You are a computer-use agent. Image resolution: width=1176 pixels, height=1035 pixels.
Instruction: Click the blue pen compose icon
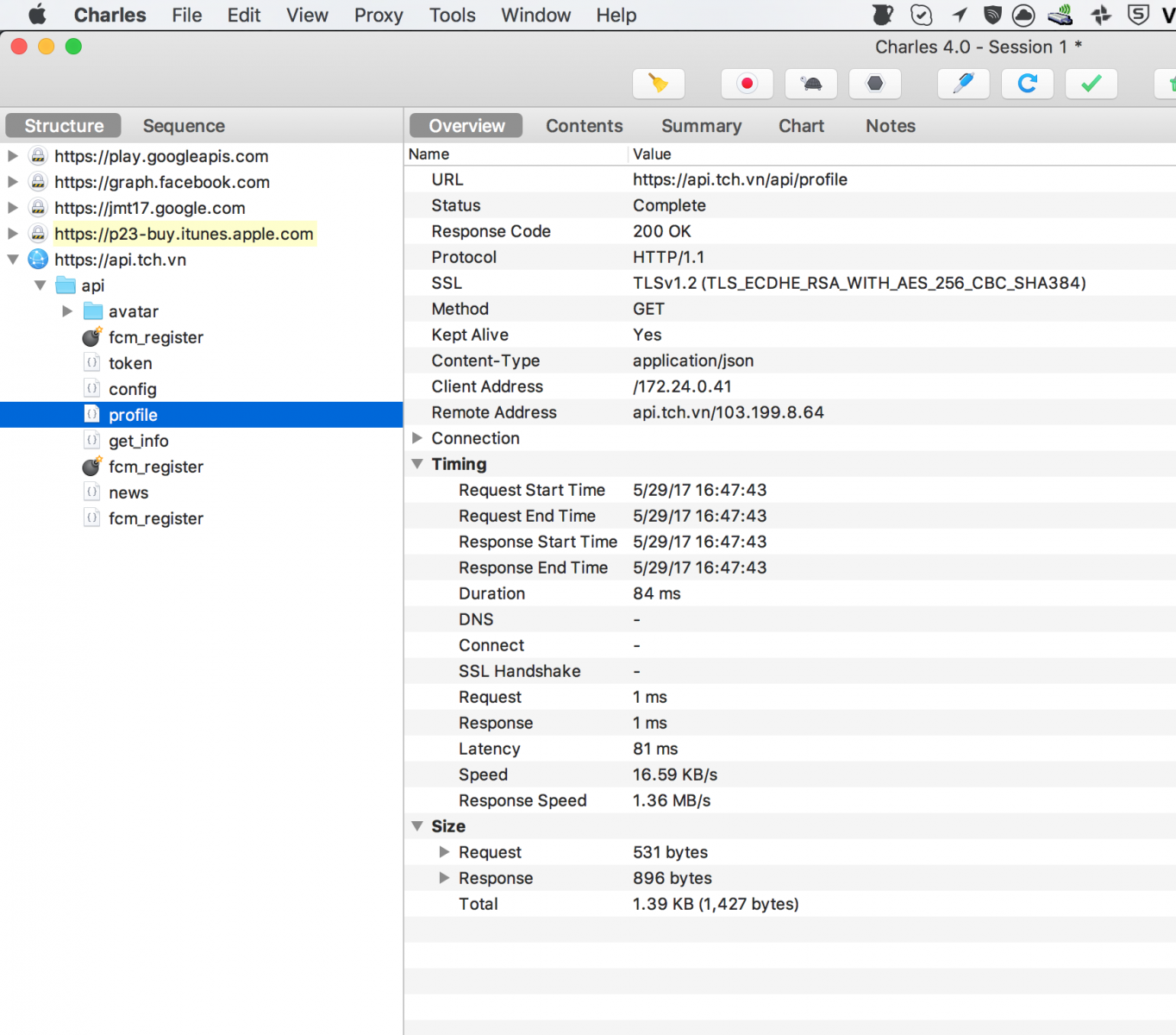(963, 84)
